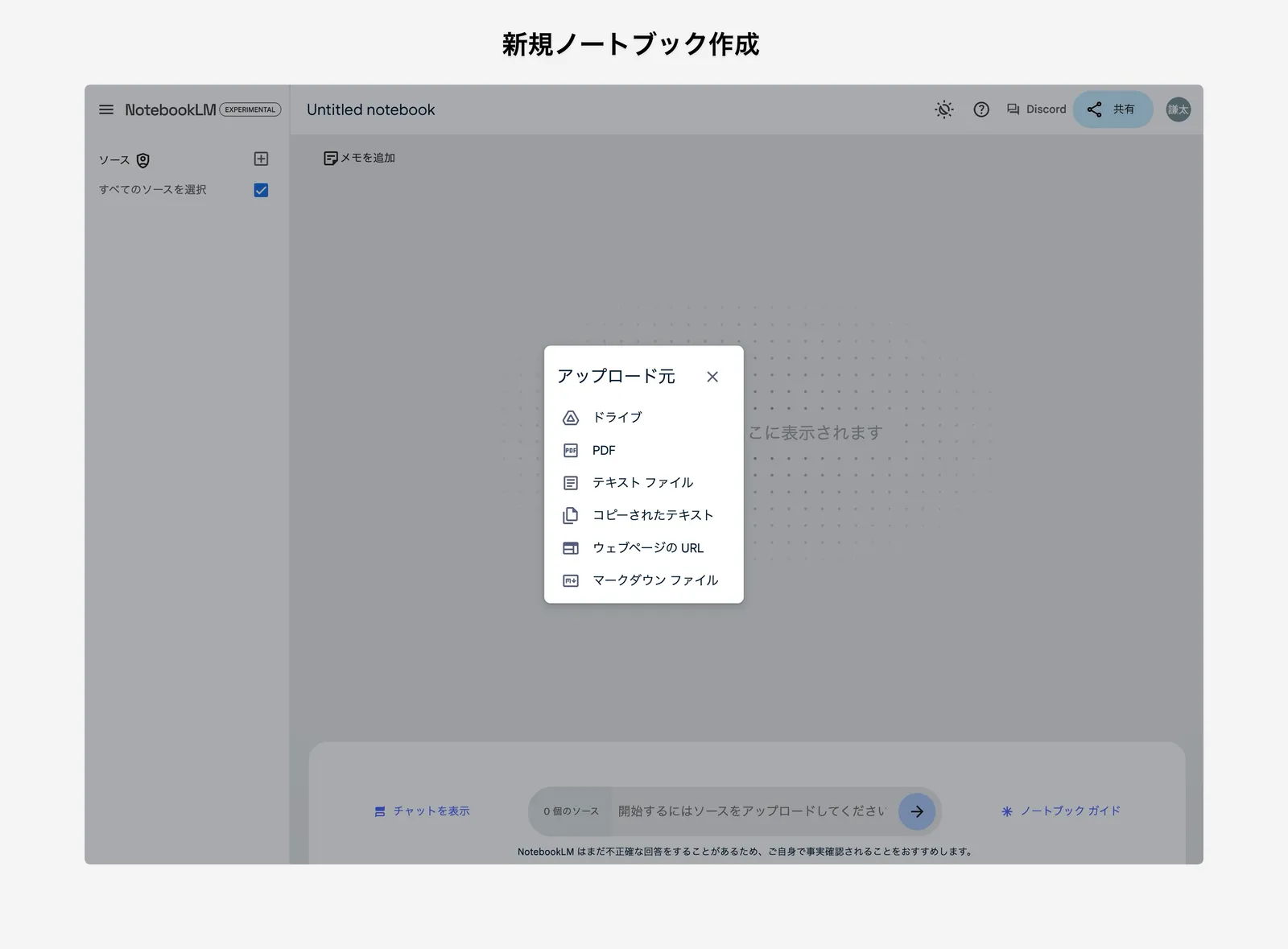Click the 共有 share button
Viewport: 1288px width, 949px height.
click(1113, 109)
